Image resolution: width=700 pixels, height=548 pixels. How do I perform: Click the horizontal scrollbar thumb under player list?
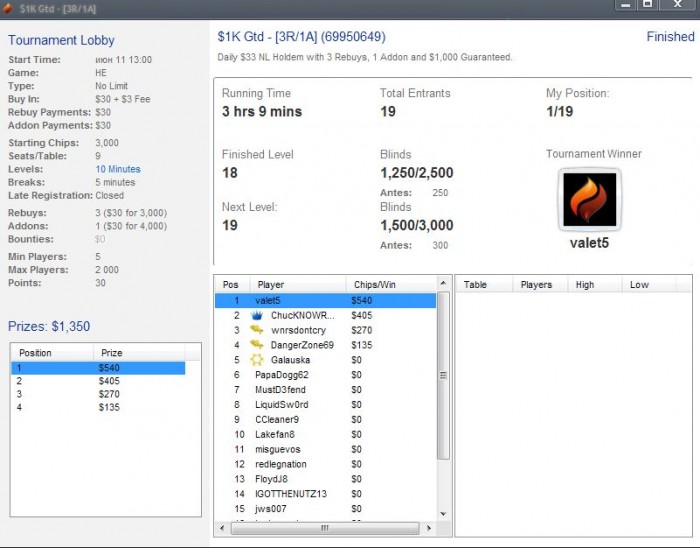[x=325, y=528]
